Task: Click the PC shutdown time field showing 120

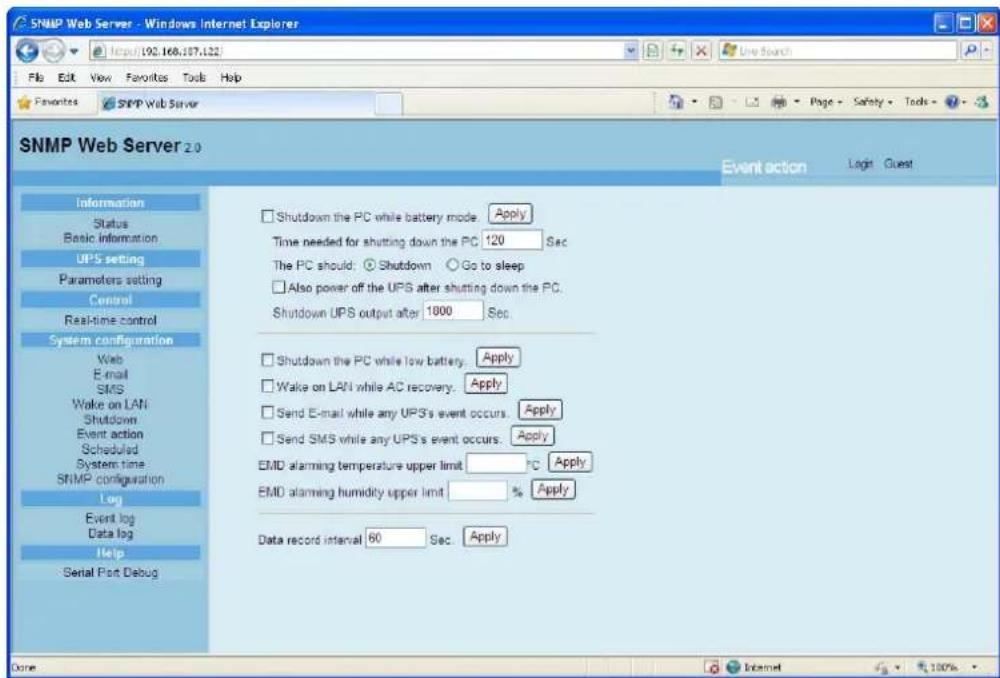Action: pyautogui.click(x=512, y=240)
